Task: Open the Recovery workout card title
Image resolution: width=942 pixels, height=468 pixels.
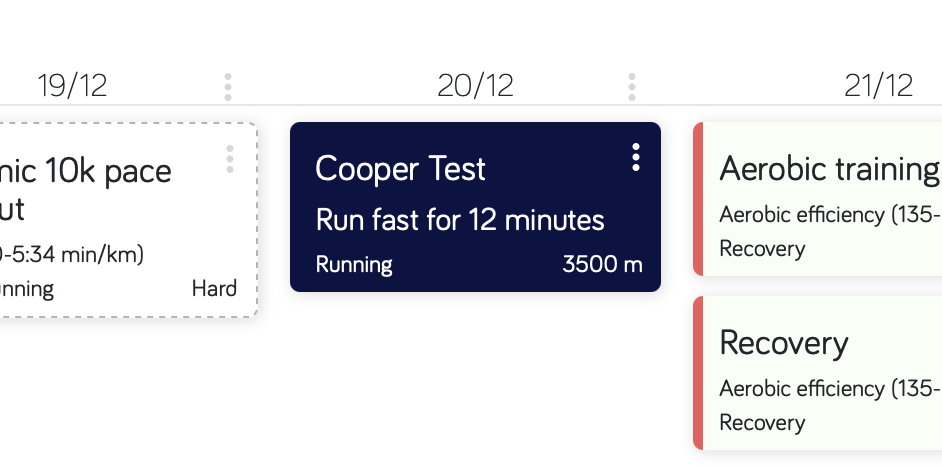Action: tap(784, 343)
